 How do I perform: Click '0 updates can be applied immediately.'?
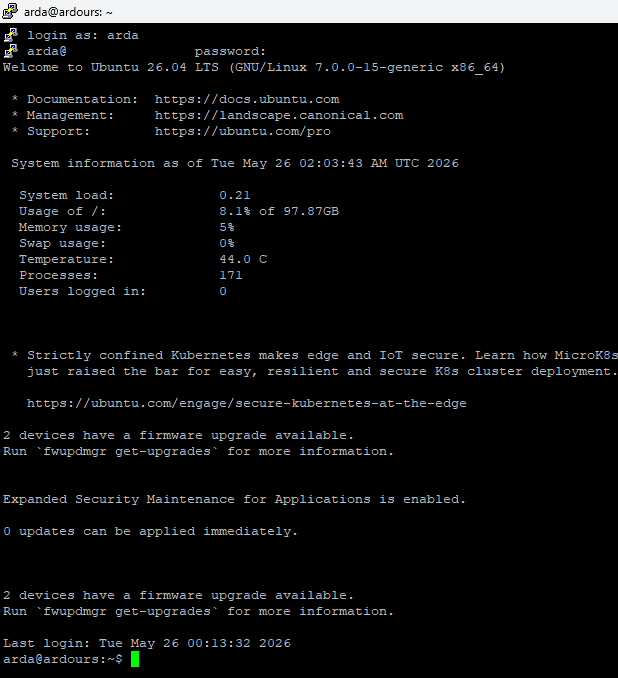pyautogui.click(x=150, y=531)
